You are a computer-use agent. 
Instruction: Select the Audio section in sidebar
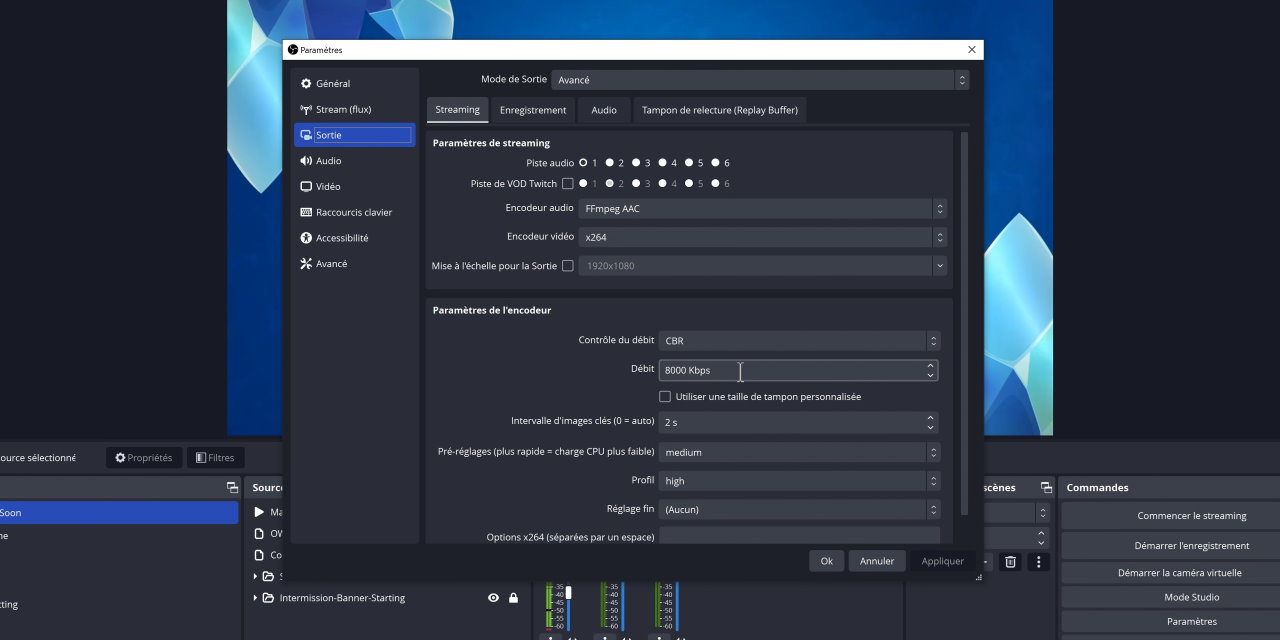click(x=328, y=161)
